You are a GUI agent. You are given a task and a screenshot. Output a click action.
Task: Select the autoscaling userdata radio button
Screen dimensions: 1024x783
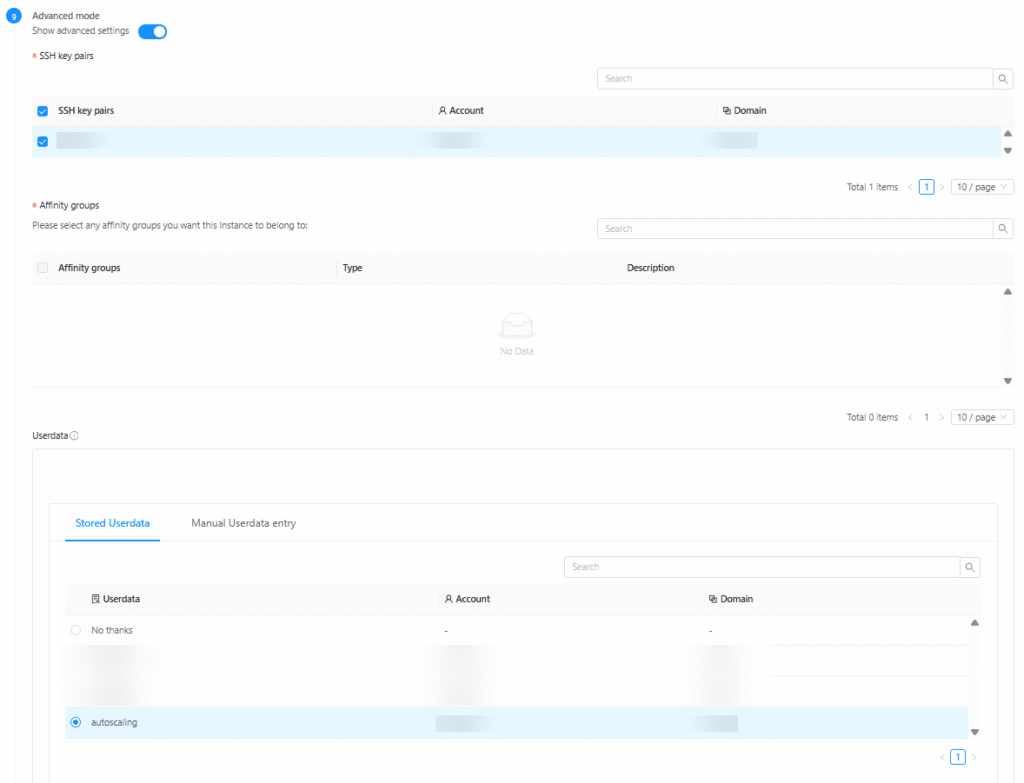click(x=76, y=722)
